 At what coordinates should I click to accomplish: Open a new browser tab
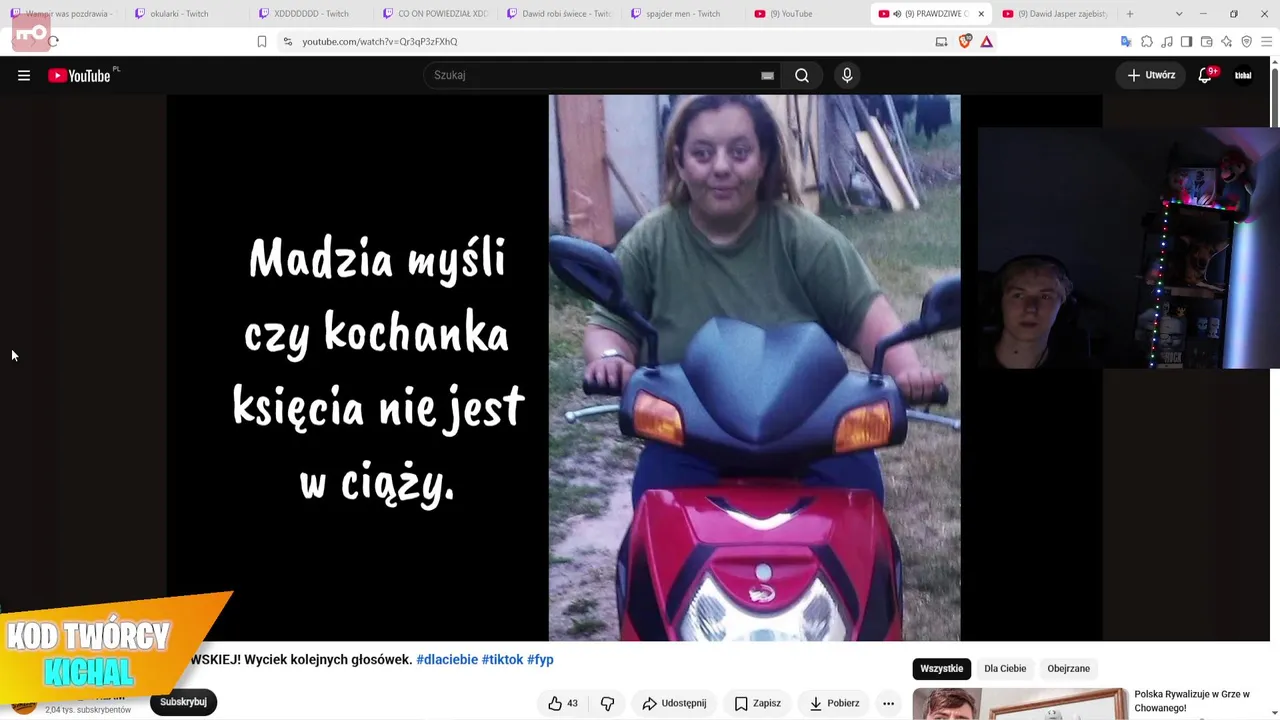(1130, 14)
